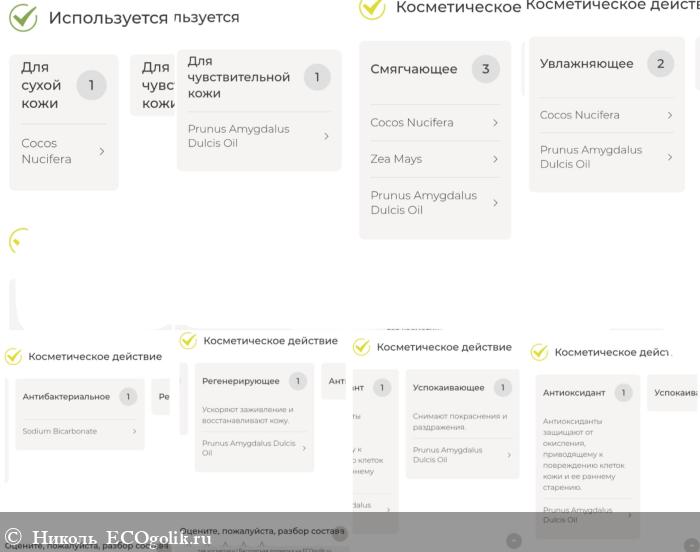Open Prunus Amygdalus chevron under Смягчающее
Image resolution: width=700 pixels, height=552 pixels.
click(494, 203)
